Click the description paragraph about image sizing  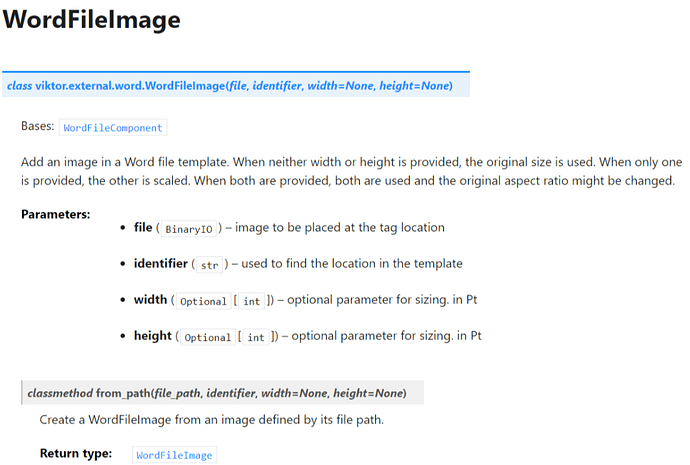tap(351, 172)
